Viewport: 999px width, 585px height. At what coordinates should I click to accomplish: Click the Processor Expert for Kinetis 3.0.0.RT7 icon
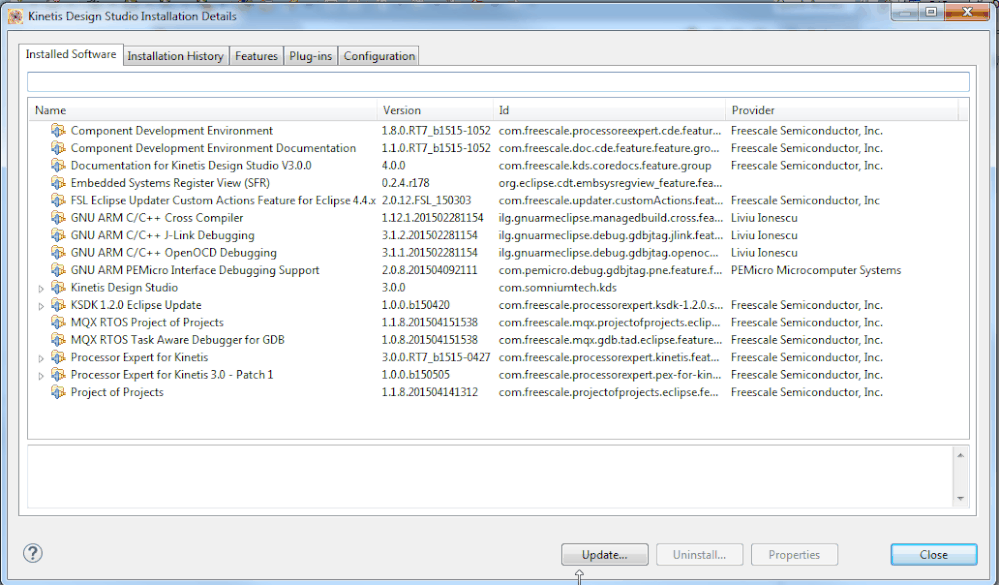[58, 357]
